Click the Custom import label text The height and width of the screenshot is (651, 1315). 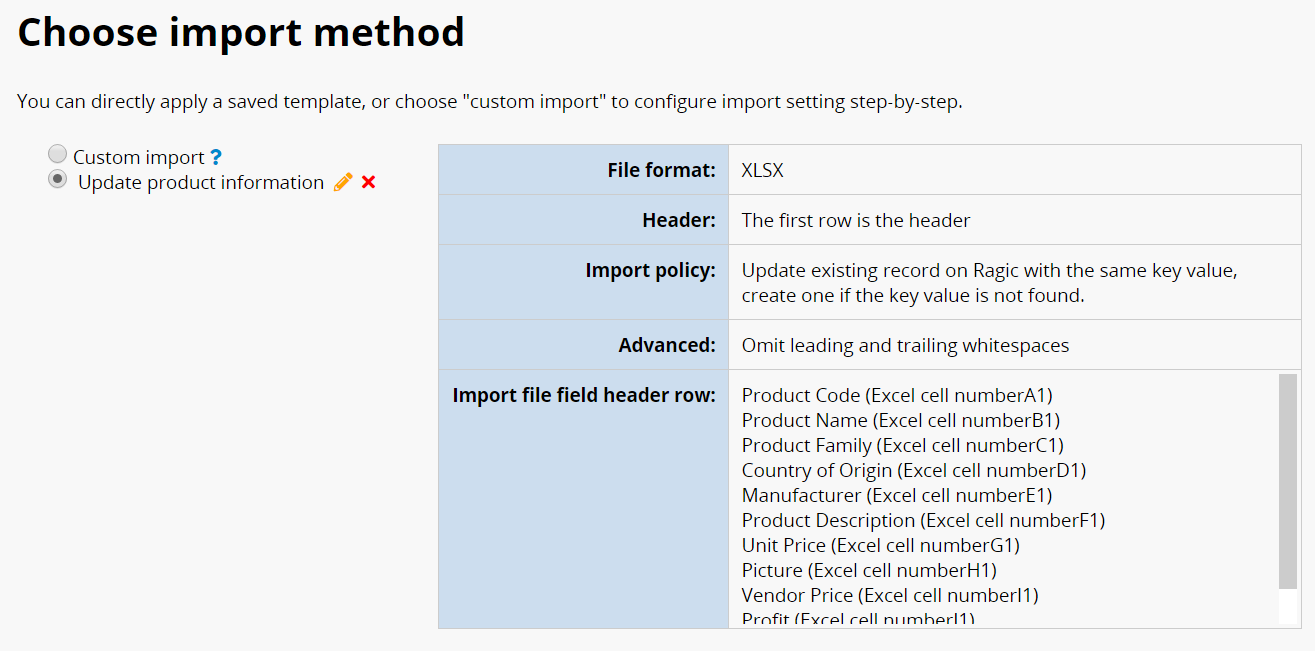[x=139, y=157]
